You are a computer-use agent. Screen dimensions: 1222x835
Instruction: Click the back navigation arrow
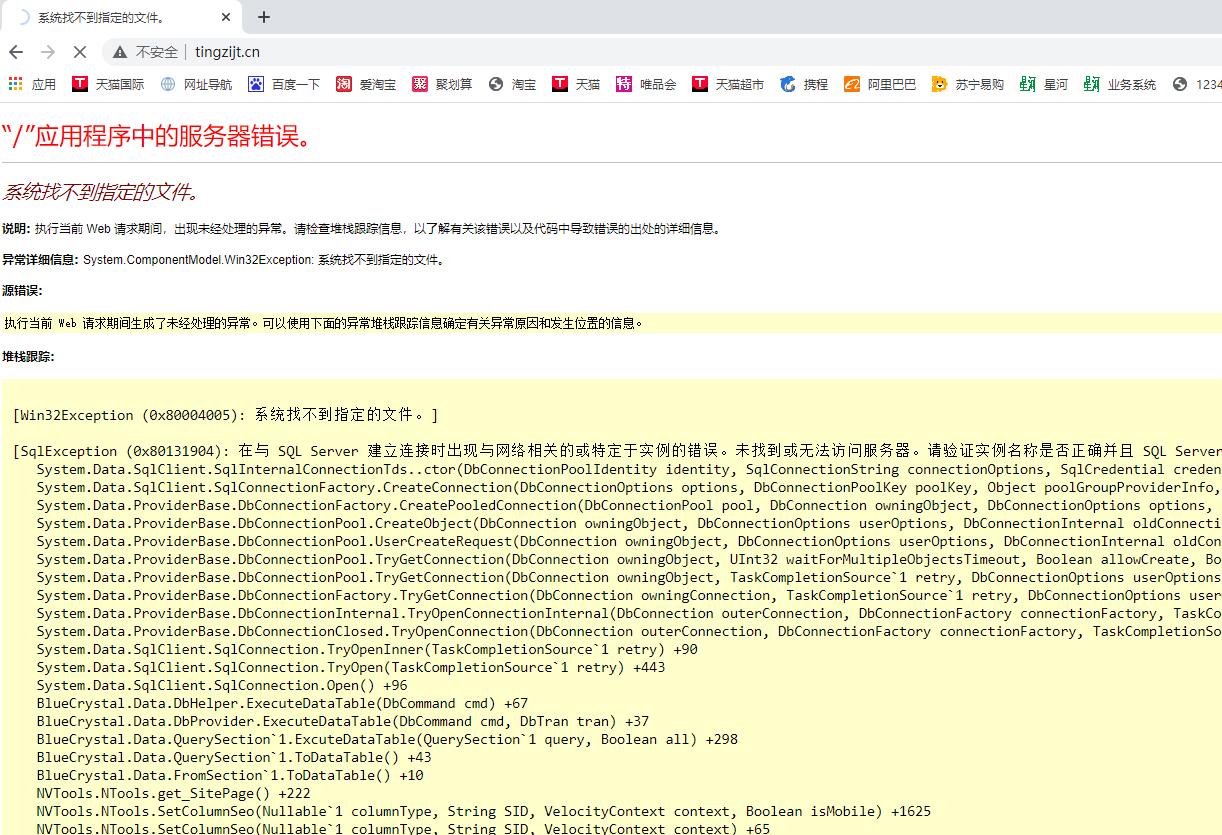point(16,52)
